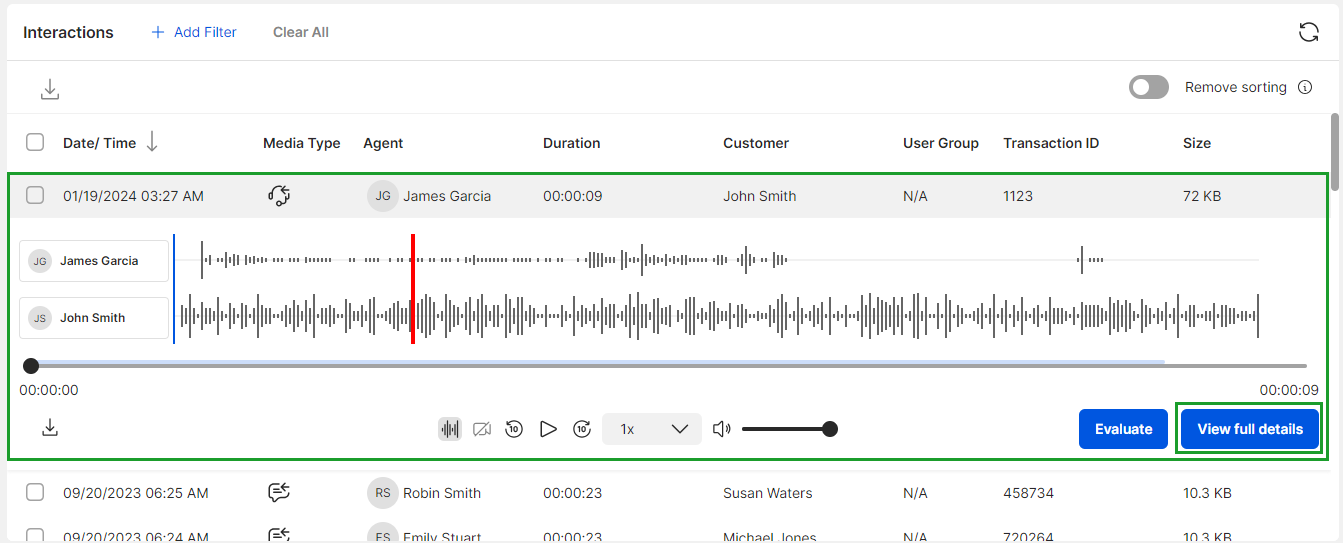Mute audio with the speaker icon
Image resolution: width=1343 pixels, height=543 pixels.
[721, 429]
